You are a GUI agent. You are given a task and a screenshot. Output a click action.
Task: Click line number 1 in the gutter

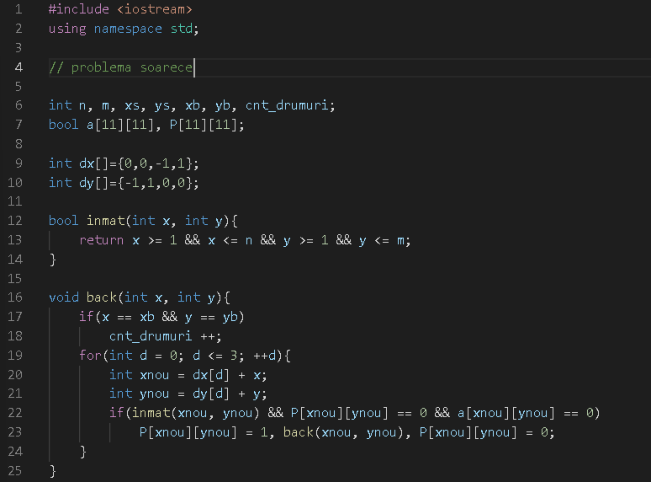[18, 9]
